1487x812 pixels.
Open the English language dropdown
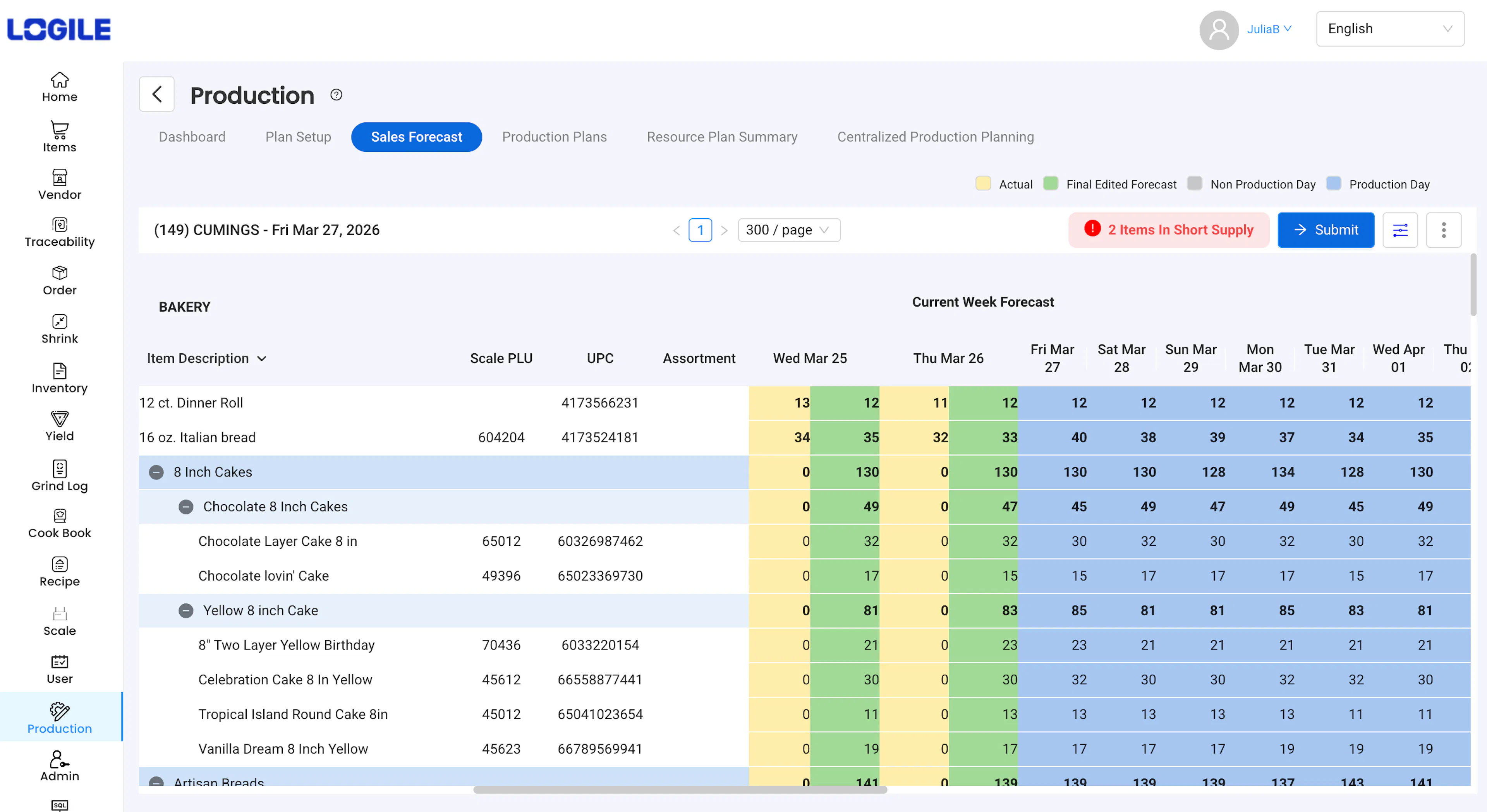1390,28
